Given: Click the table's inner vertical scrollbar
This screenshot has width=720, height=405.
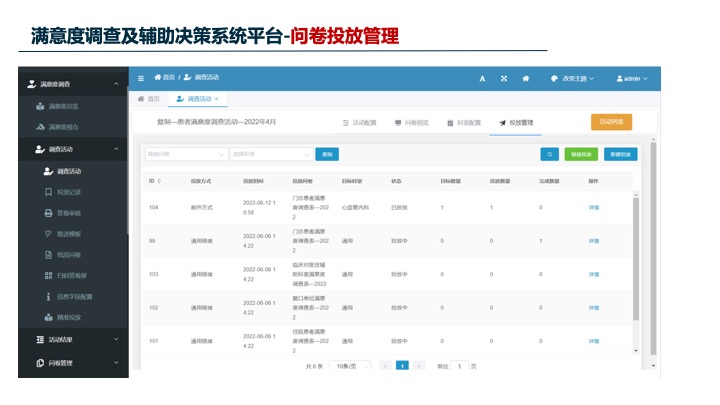Looking at the screenshot, I should (636, 258).
